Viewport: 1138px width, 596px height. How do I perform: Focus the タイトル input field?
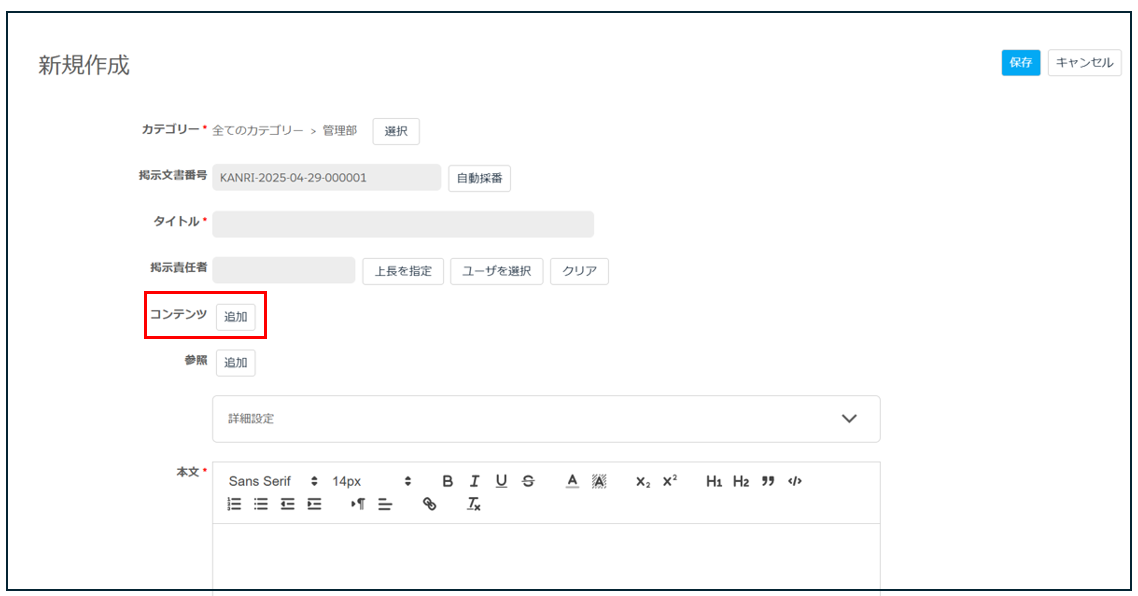403,224
